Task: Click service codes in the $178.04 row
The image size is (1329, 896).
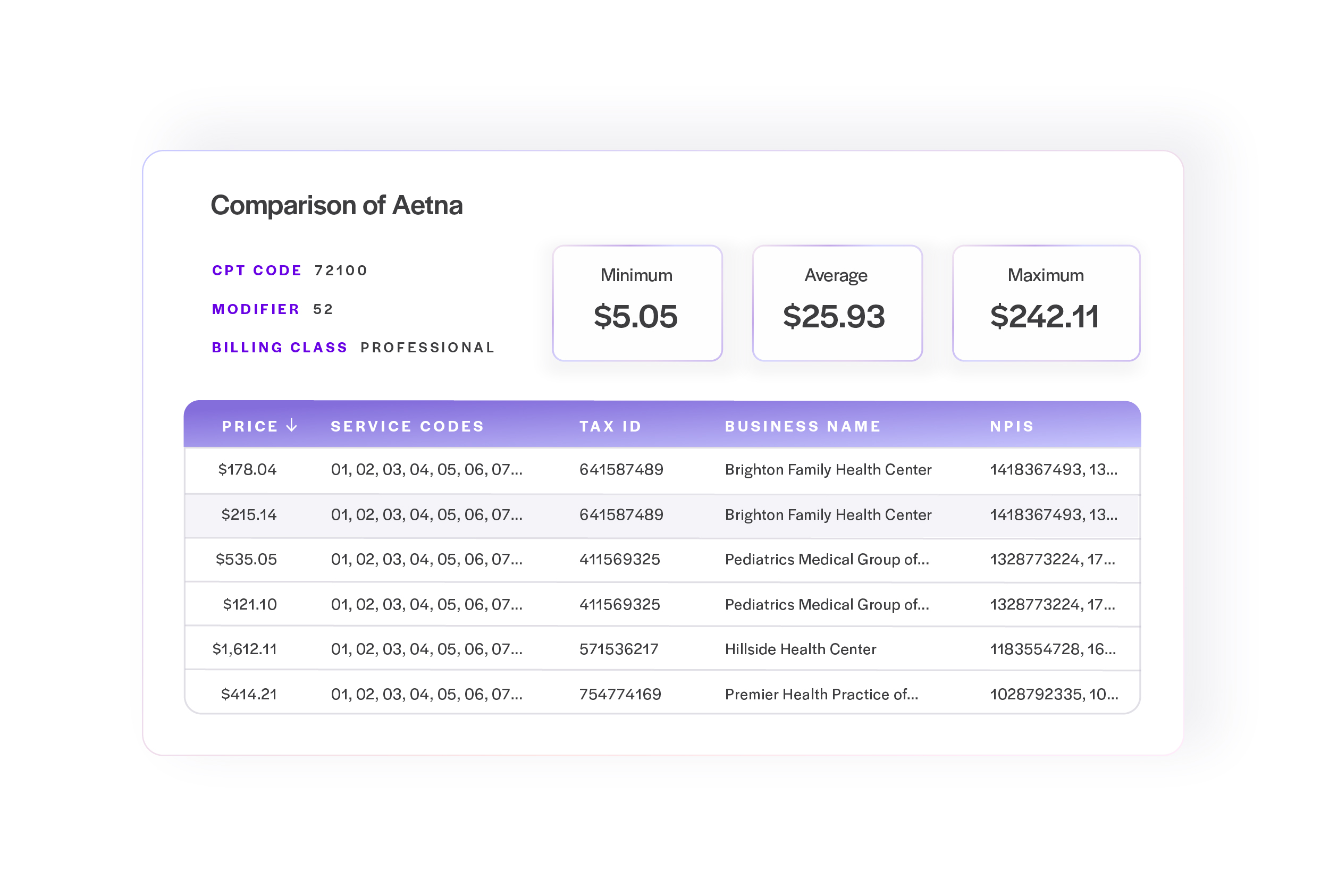Action: [x=426, y=470]
